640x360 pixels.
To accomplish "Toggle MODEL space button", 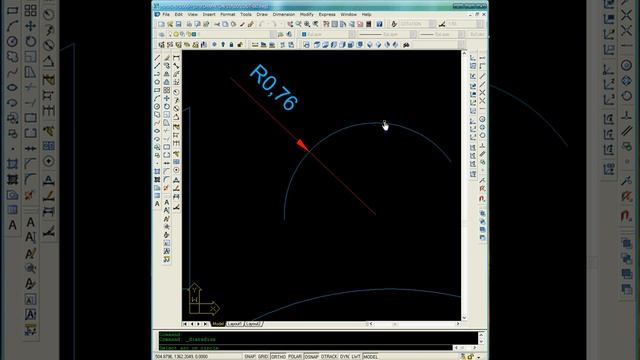I will point(371,356).
